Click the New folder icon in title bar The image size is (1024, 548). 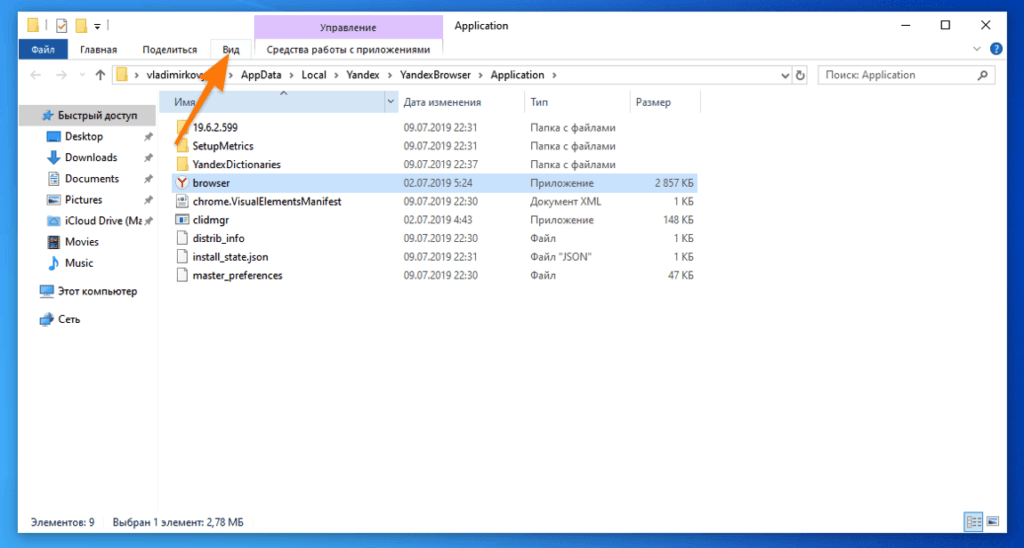(81, 26)
